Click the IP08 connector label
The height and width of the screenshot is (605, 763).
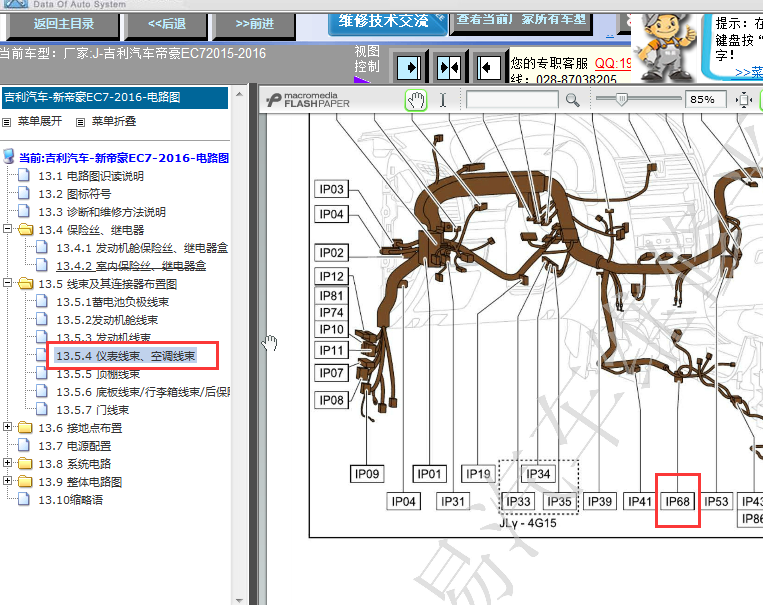(331, 400)
